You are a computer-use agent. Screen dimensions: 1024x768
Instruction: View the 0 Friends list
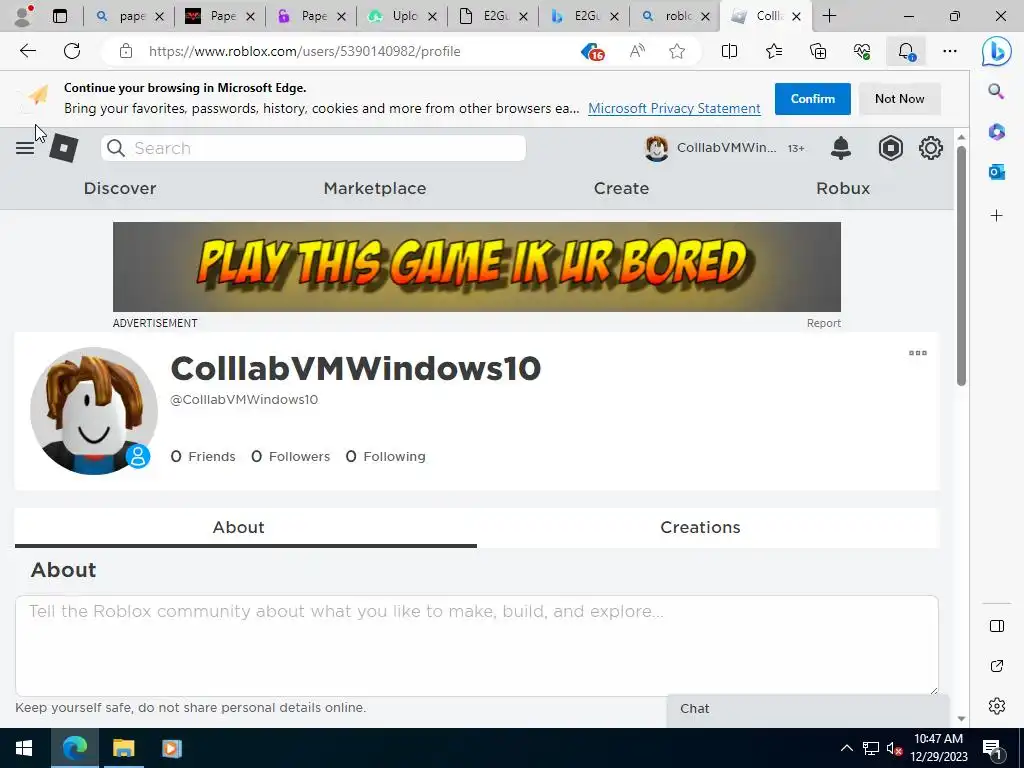coord(203,456)
